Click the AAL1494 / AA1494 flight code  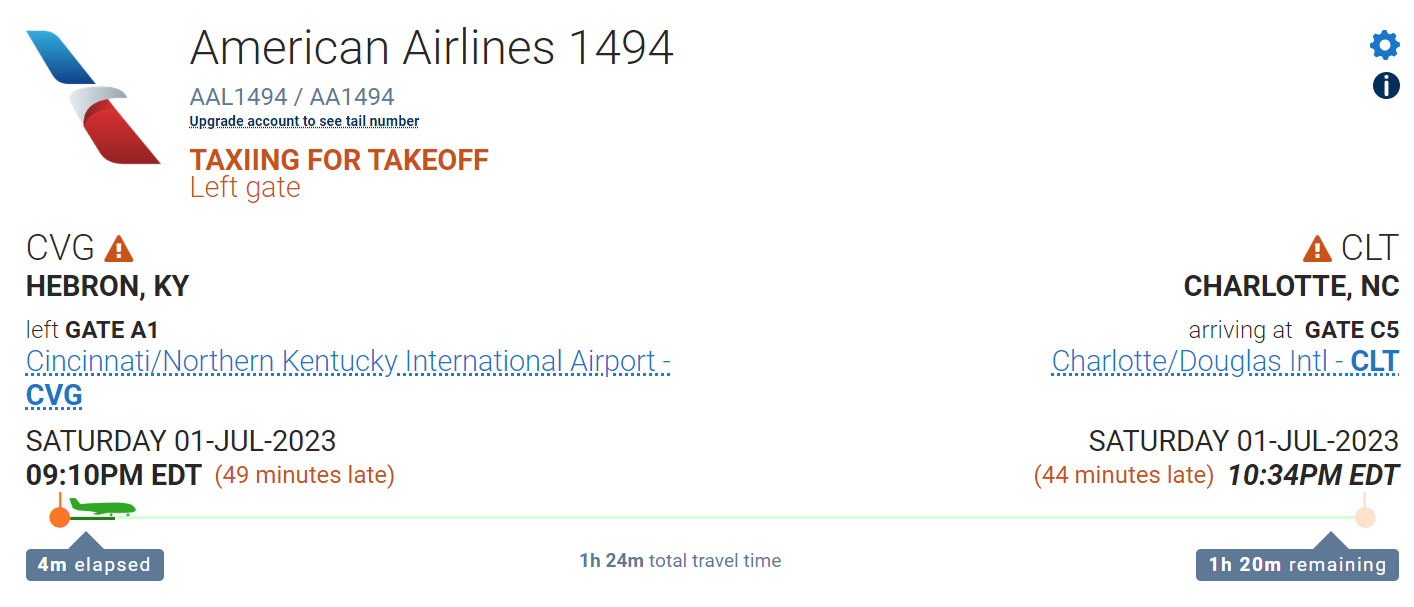click(x=292, y=97)
